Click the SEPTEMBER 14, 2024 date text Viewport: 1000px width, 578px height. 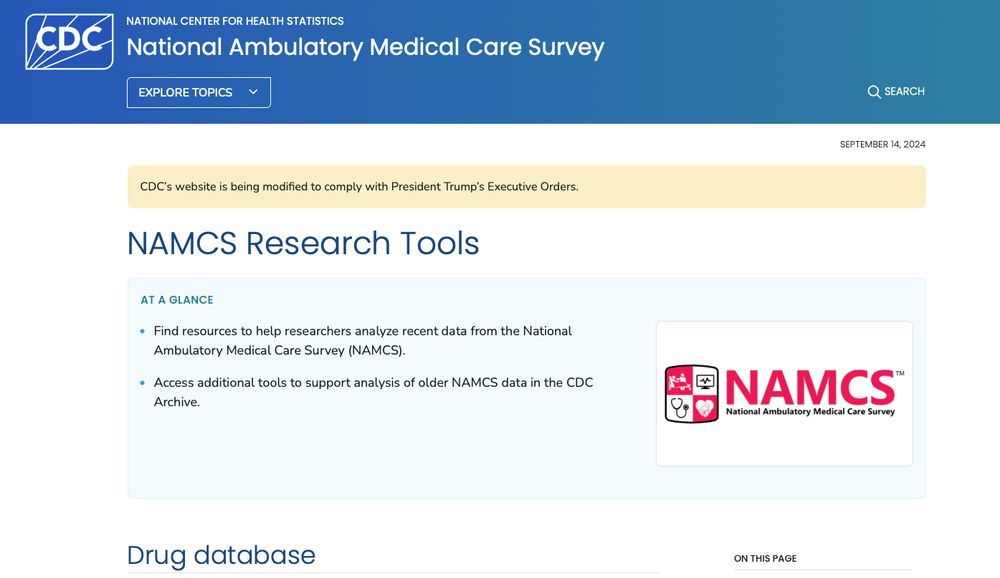click(x=881, y=144)
